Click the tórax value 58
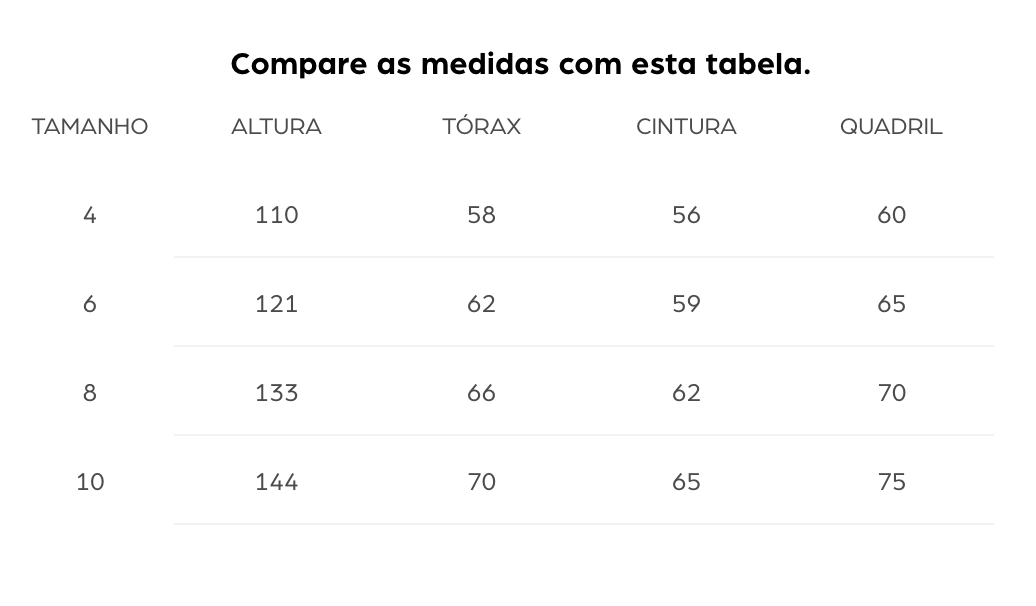The image size is (1036, 606). point(481,215)
